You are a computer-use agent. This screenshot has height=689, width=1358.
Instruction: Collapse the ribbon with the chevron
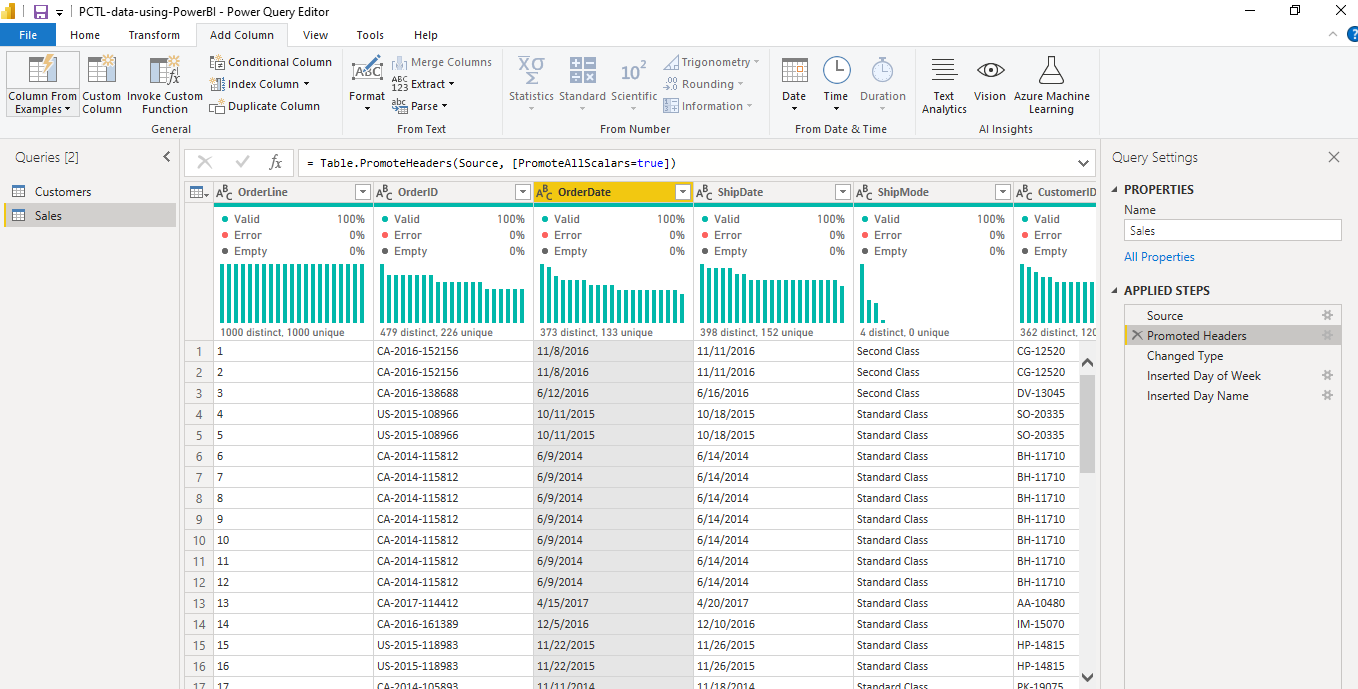tap(1335, 34)
